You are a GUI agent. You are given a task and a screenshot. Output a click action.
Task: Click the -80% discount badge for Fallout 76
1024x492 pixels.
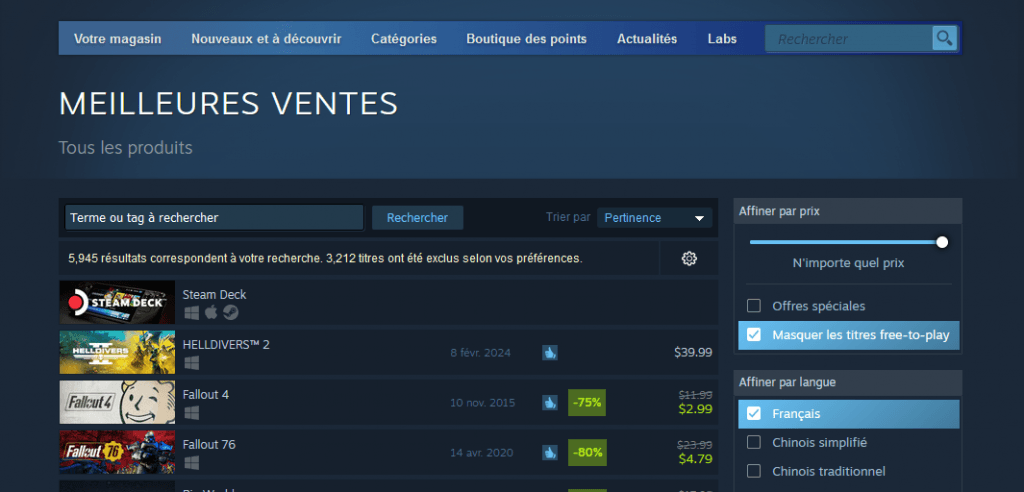(587, 452)
